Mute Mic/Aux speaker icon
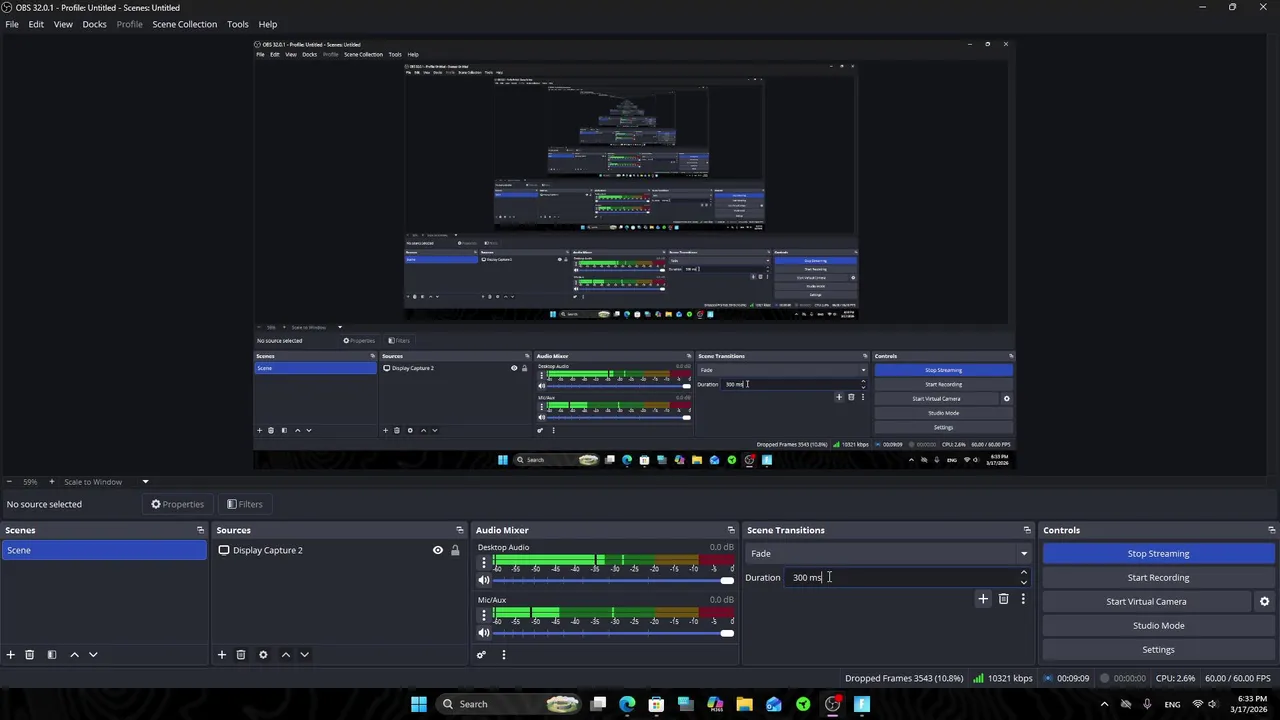Image resolution: width=1280 pixels, height=720 pixels. click(x=484, y=633)
